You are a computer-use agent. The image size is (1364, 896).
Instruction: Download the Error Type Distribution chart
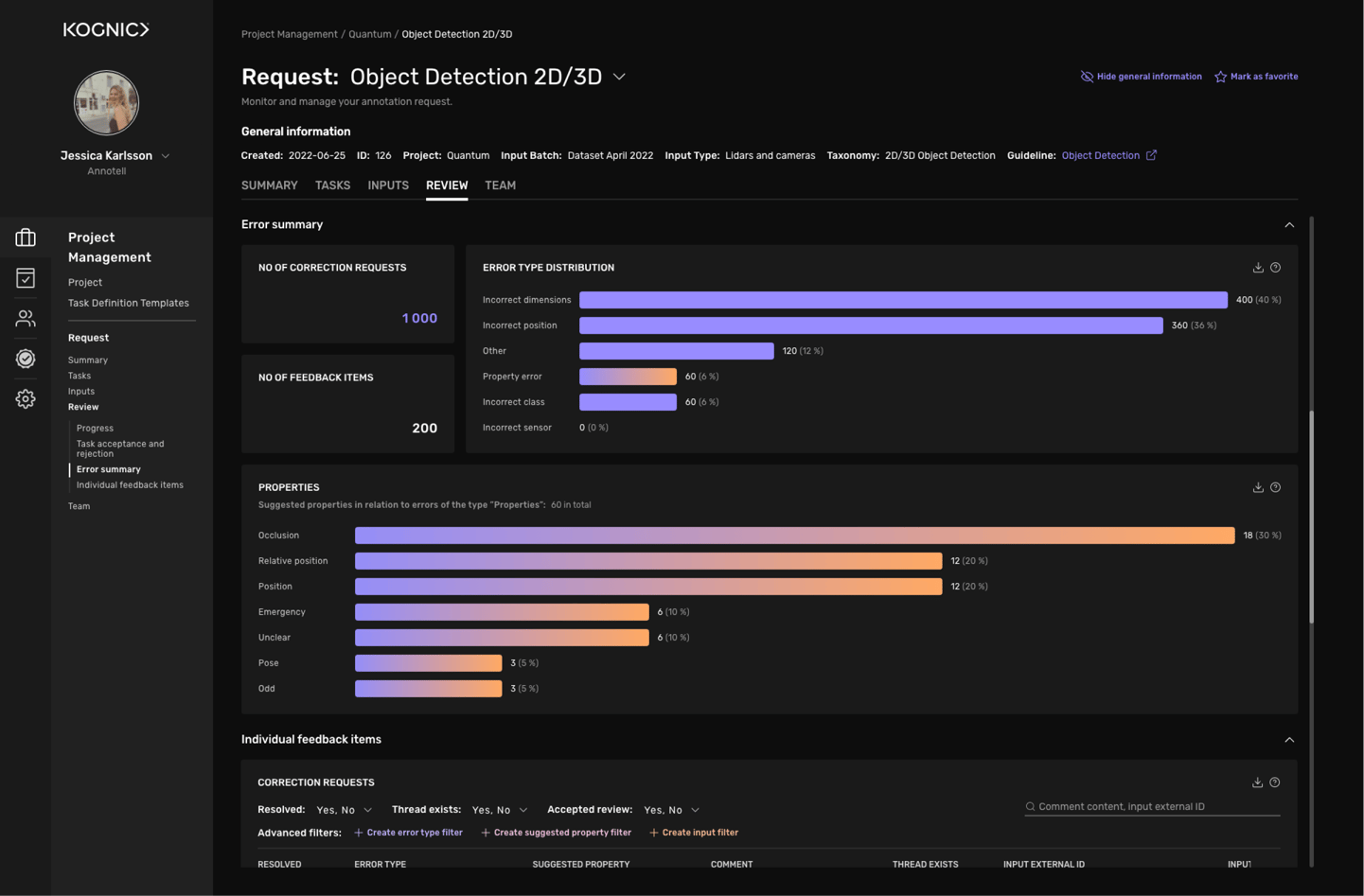(x=1258, y=268)
